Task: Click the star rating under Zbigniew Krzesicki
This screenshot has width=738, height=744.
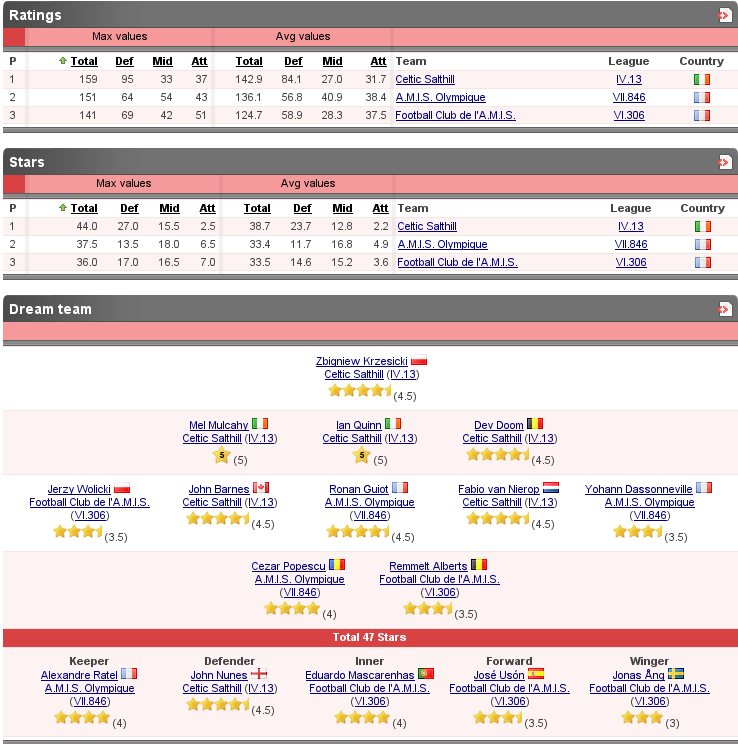Action: pyautogui.click(x=359, y=391)
